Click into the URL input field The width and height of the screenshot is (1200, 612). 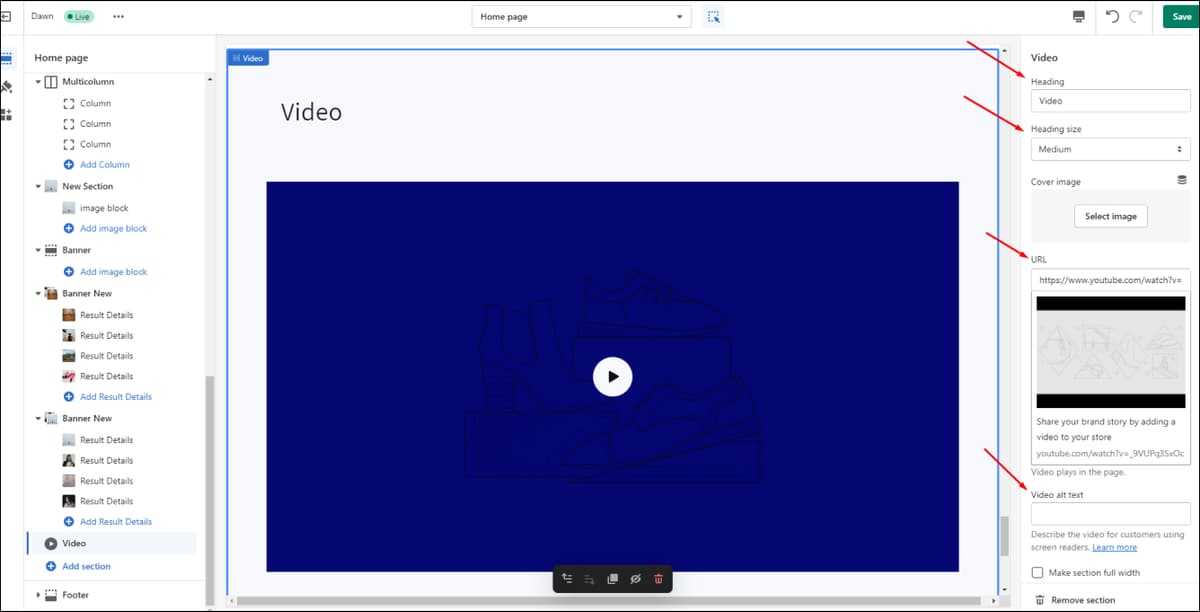tap(1110, 281)
